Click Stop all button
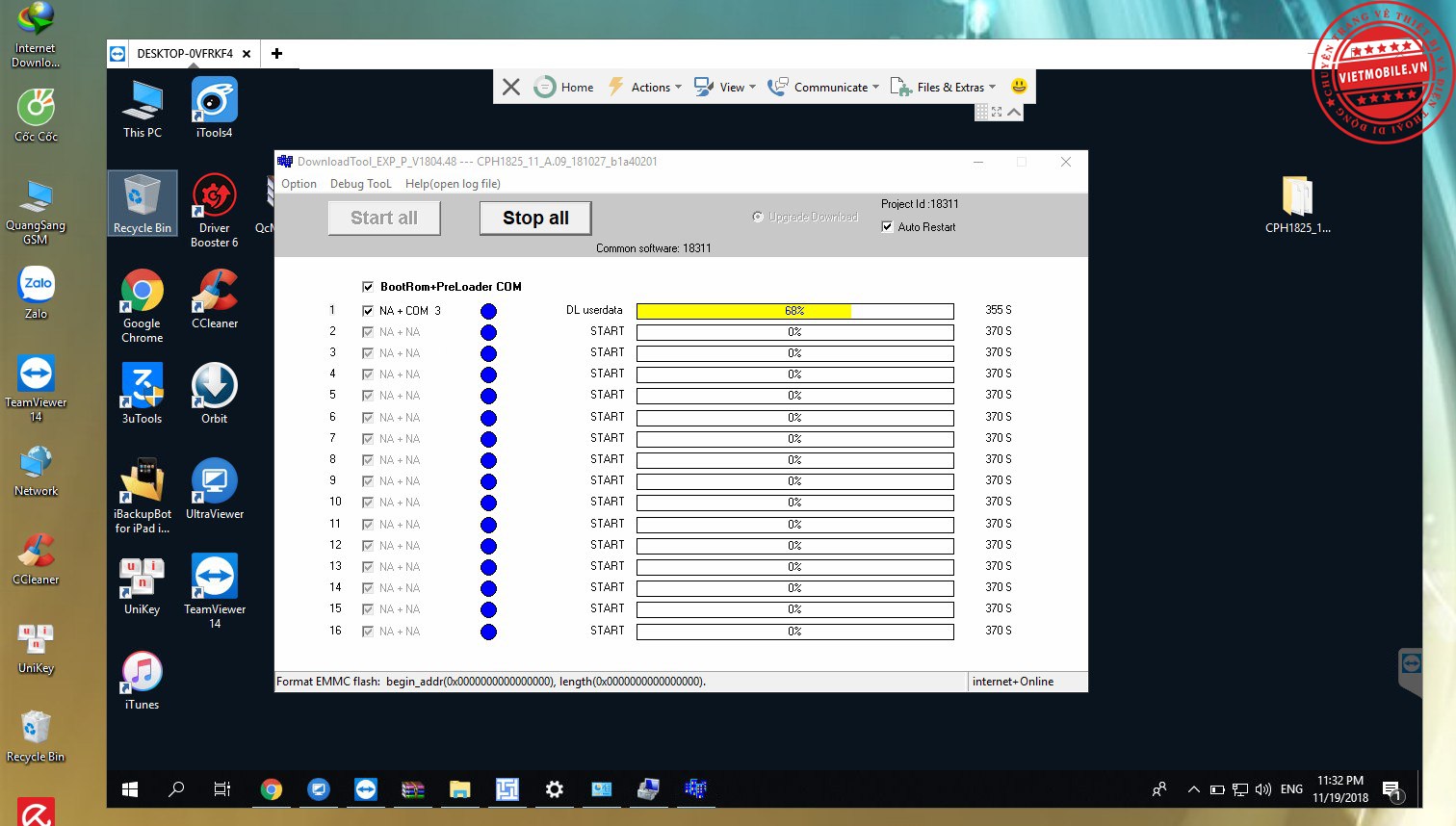 click(x=535, y=218)
